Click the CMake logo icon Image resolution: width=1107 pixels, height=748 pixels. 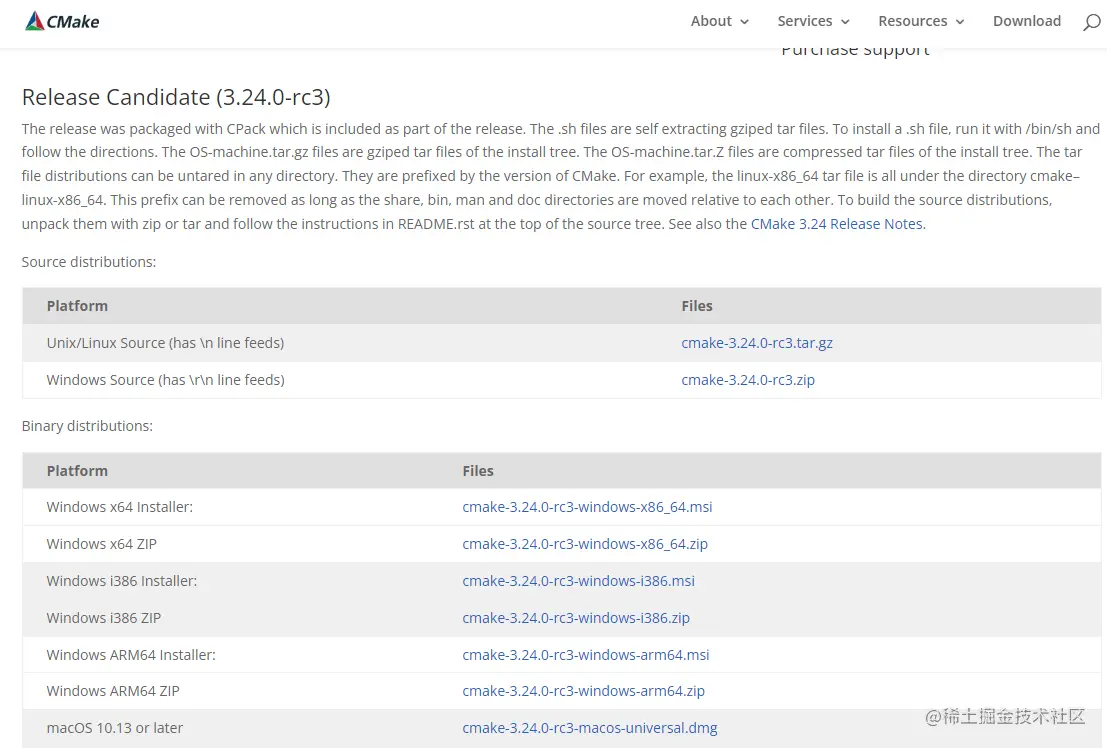35,21
